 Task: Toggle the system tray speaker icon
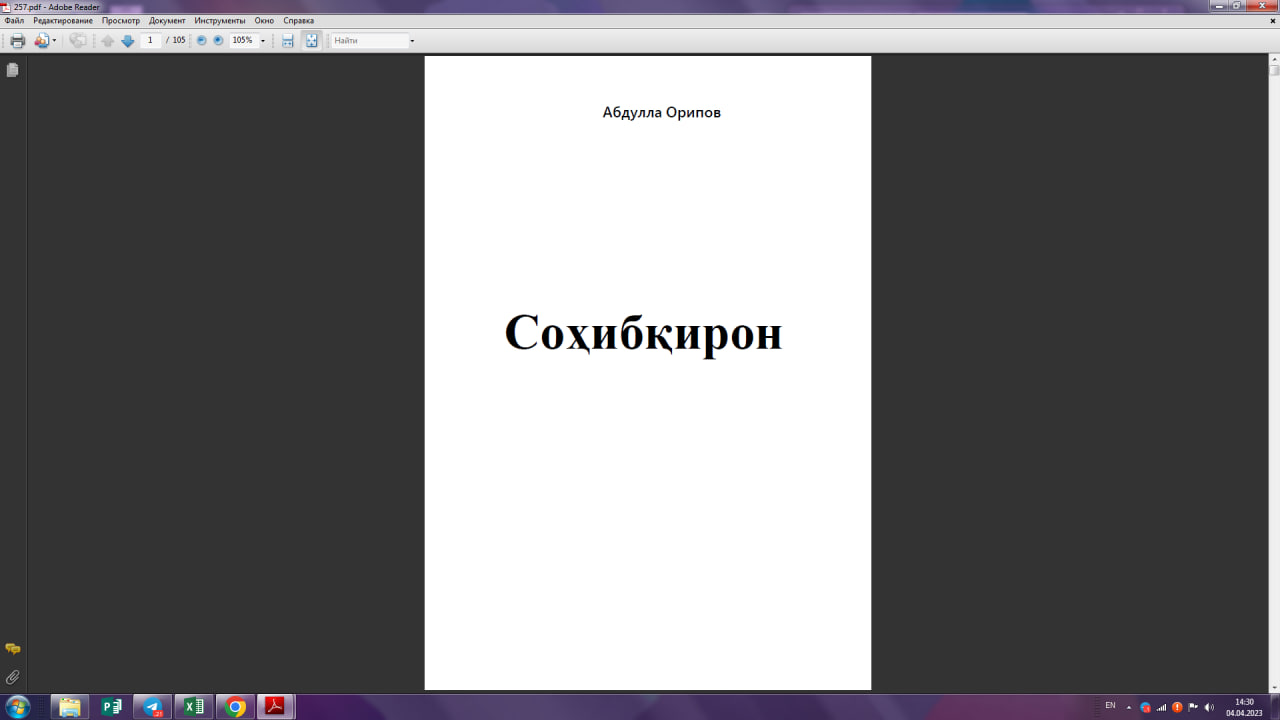(1209, 707)
